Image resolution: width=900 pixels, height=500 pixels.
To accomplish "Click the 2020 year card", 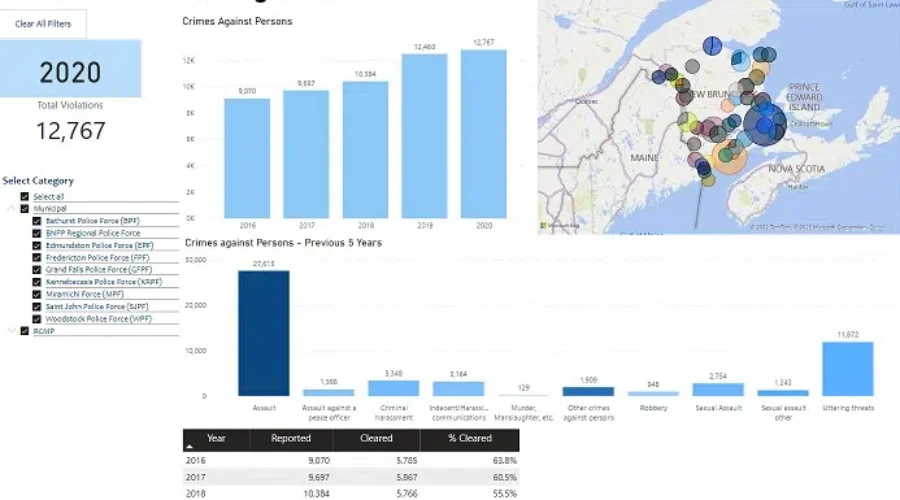I will click(70, 68).
